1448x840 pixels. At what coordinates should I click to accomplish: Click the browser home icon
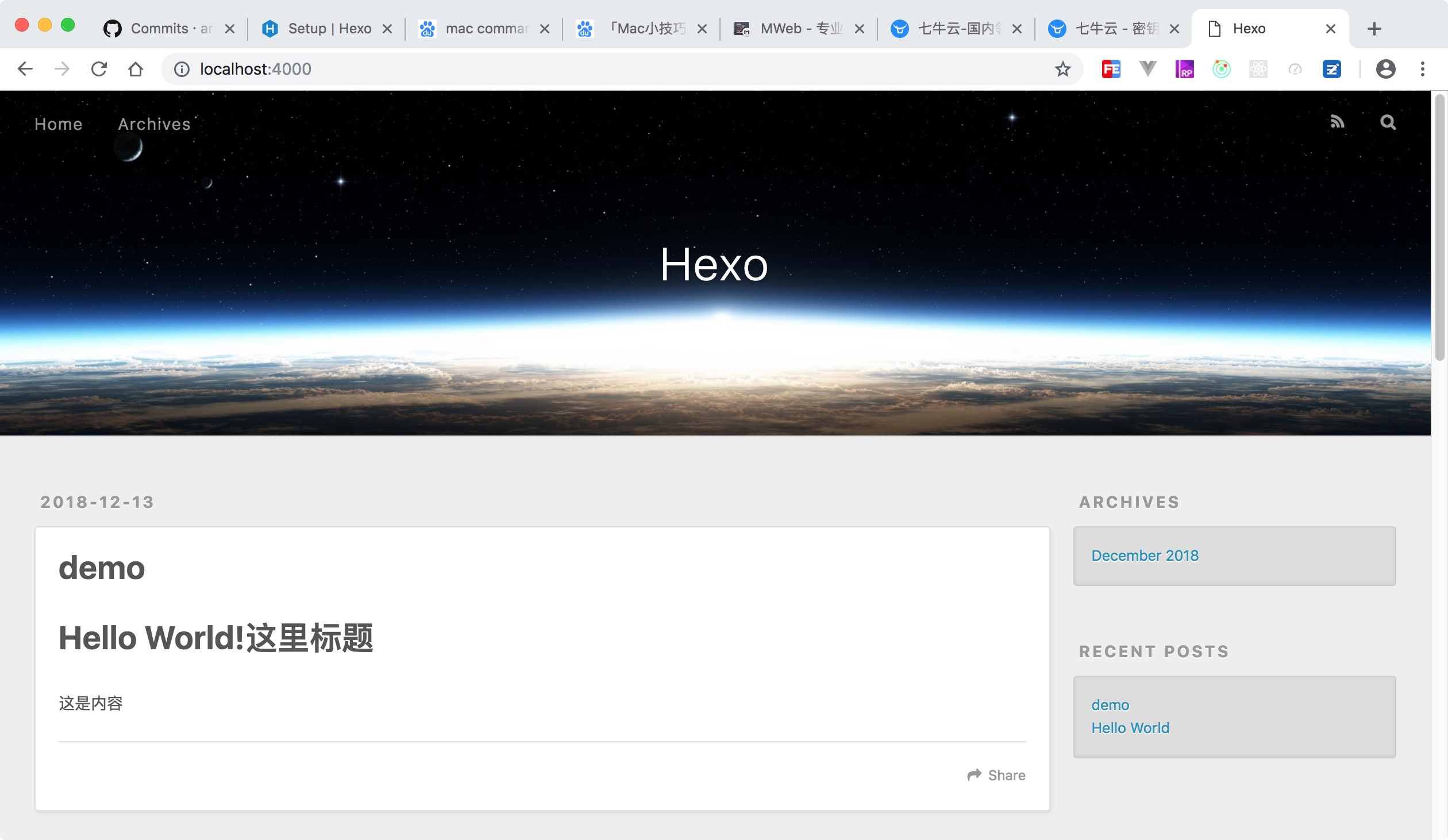pyautogui.click(x=136, y=70)
